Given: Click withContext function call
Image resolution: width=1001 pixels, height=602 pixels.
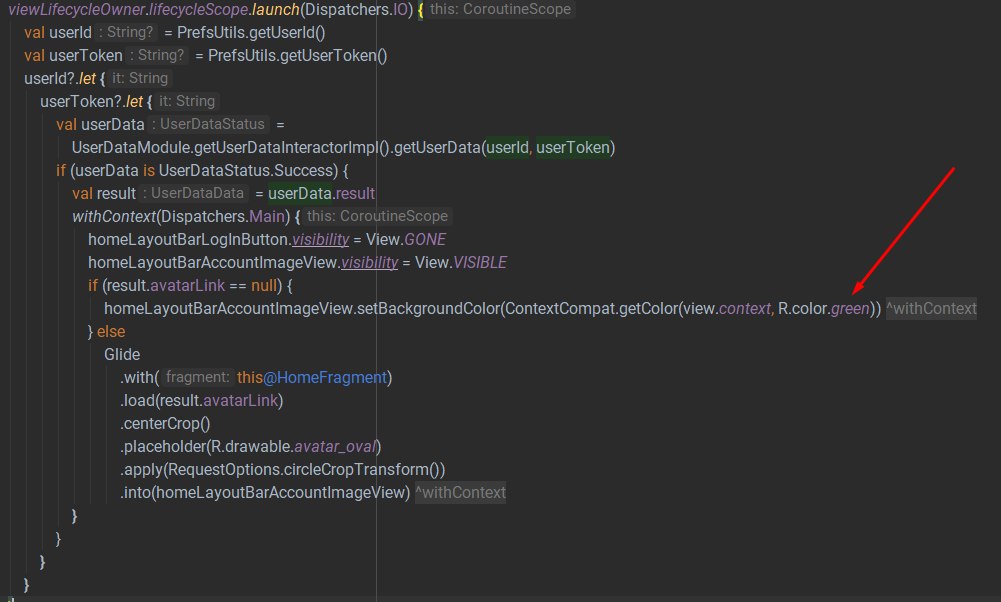Looking at the screenshot, I should tap(114, 216).
